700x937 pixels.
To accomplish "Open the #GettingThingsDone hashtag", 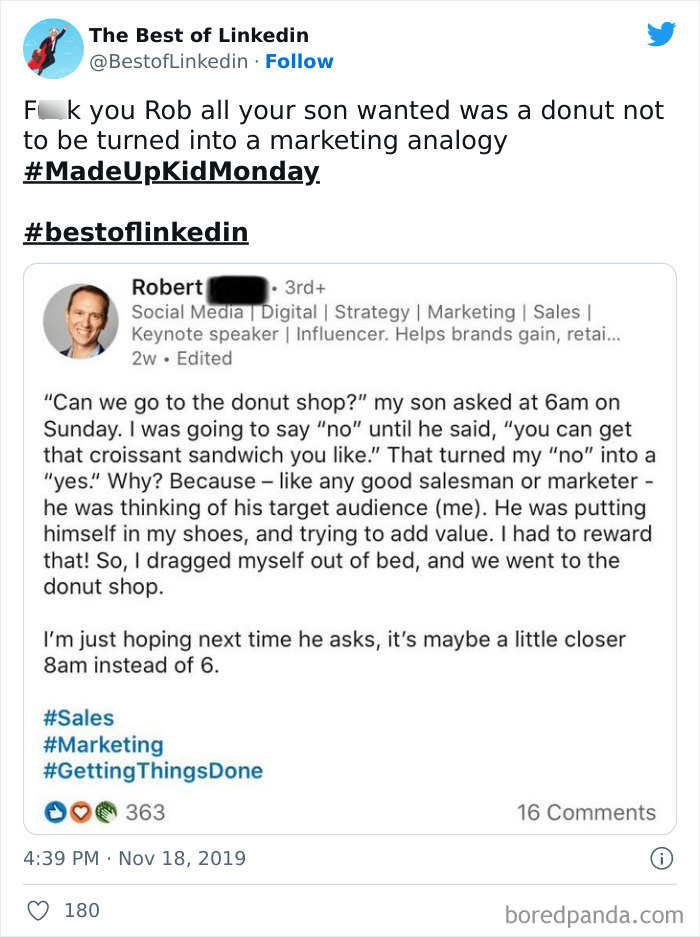I will (153, 771).
